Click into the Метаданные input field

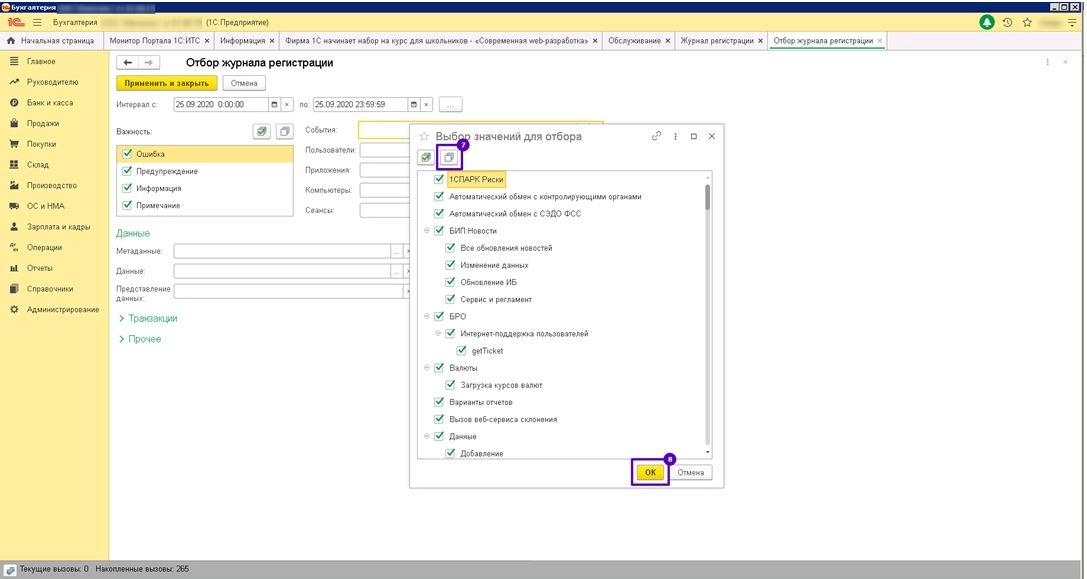pyautogui.click(x=282, y=251)
